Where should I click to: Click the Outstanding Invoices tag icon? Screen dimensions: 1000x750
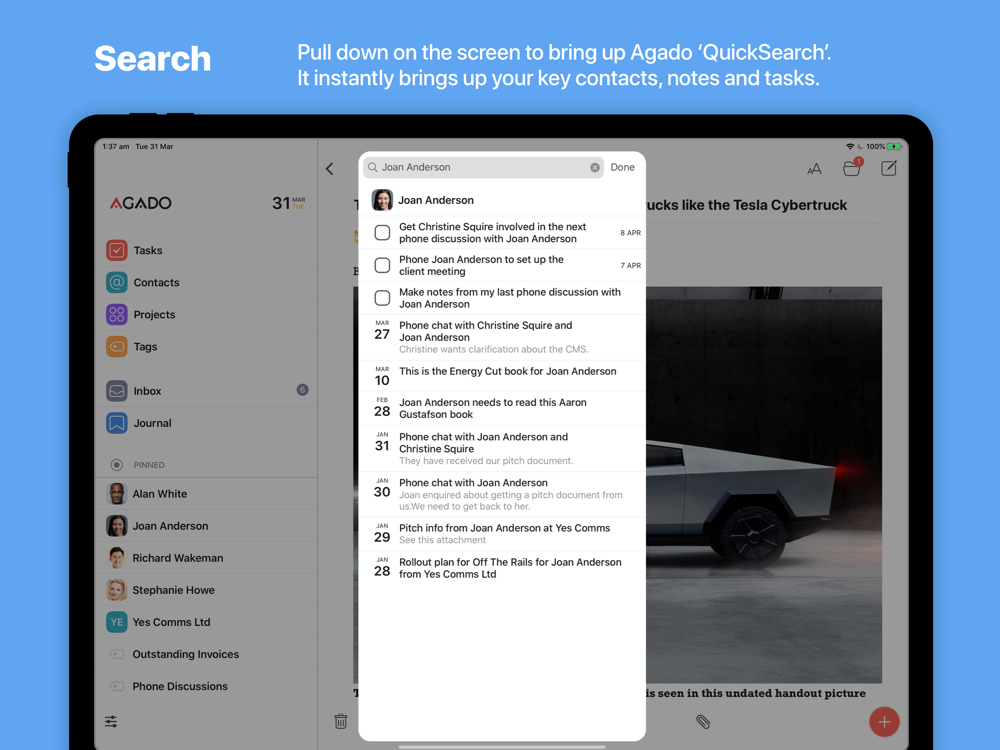coord(117,654)
